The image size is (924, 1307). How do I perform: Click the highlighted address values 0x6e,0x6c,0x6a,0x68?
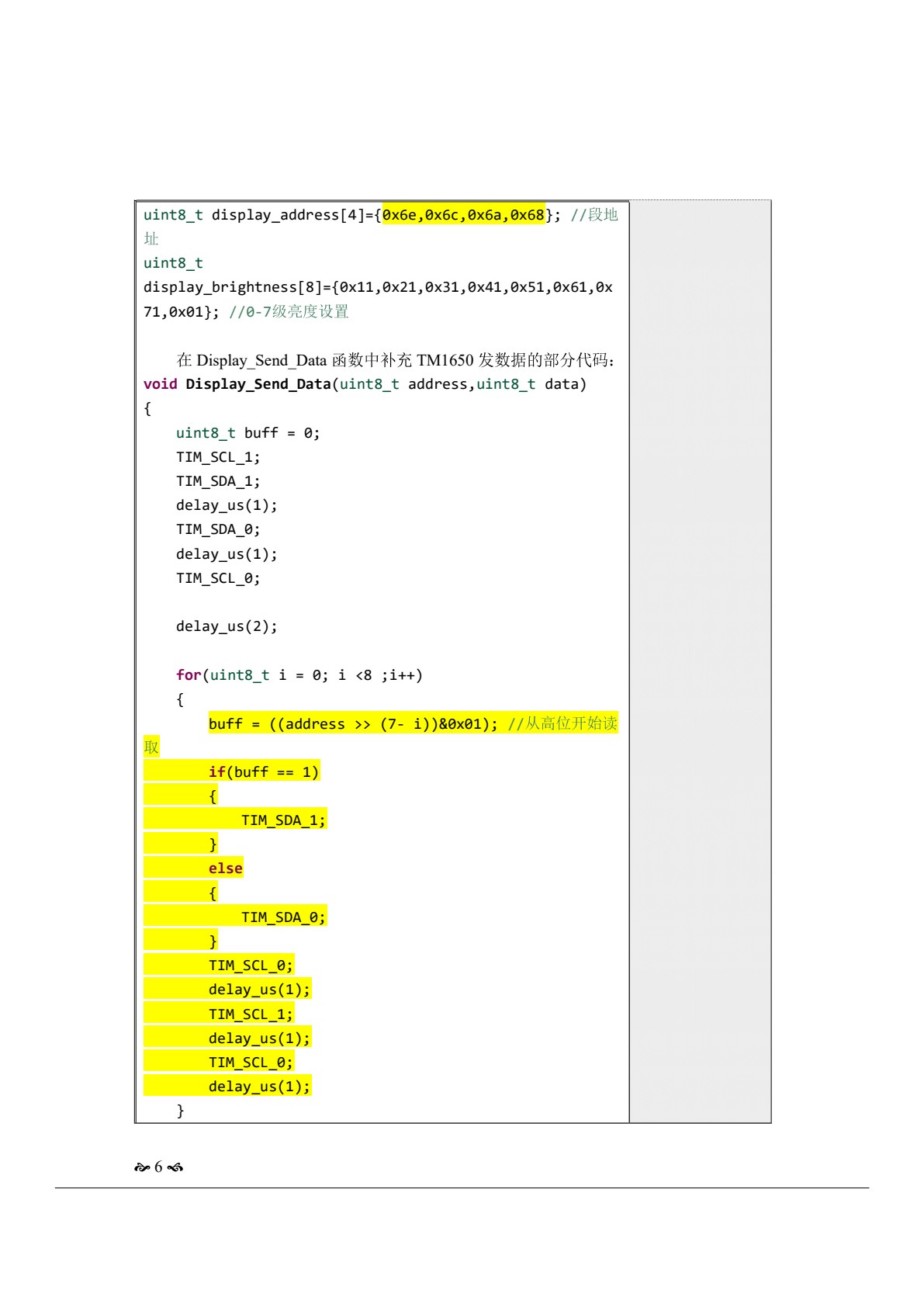[x=464, y=215]
